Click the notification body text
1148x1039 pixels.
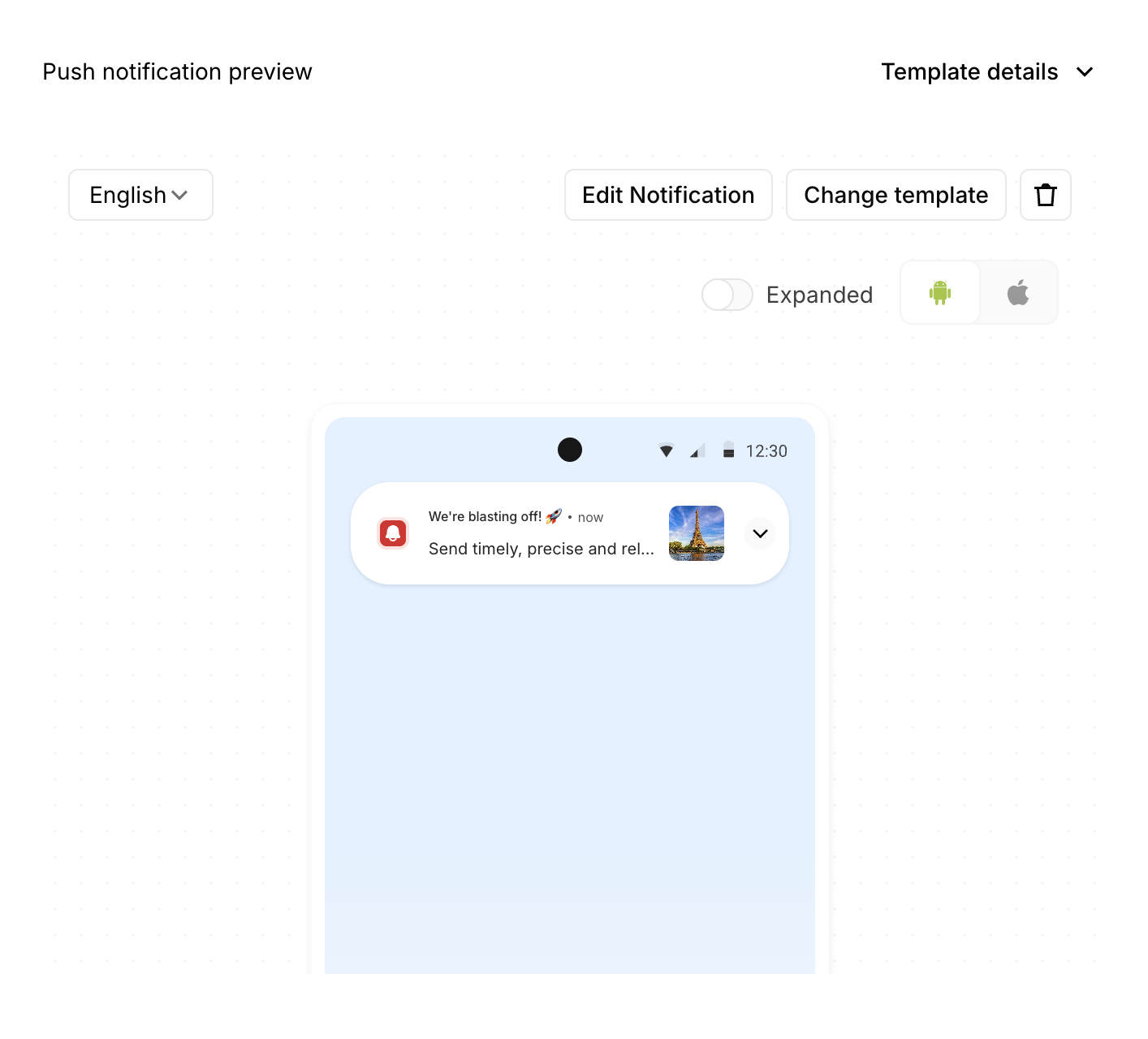click(541, 549)
